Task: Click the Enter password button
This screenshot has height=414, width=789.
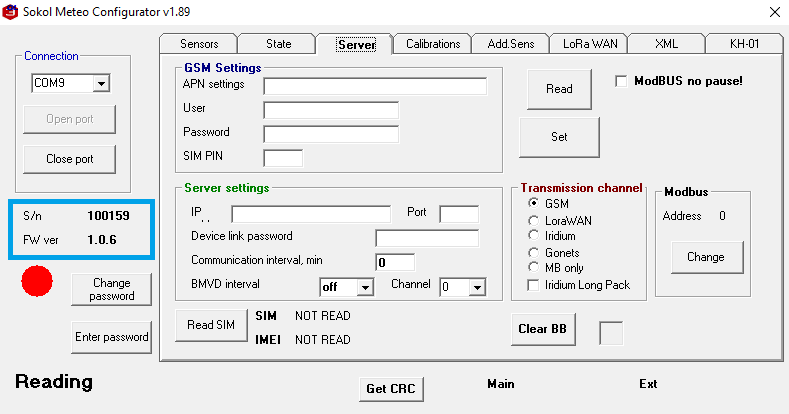Action: pyautogui.click(x=111, y=337)
